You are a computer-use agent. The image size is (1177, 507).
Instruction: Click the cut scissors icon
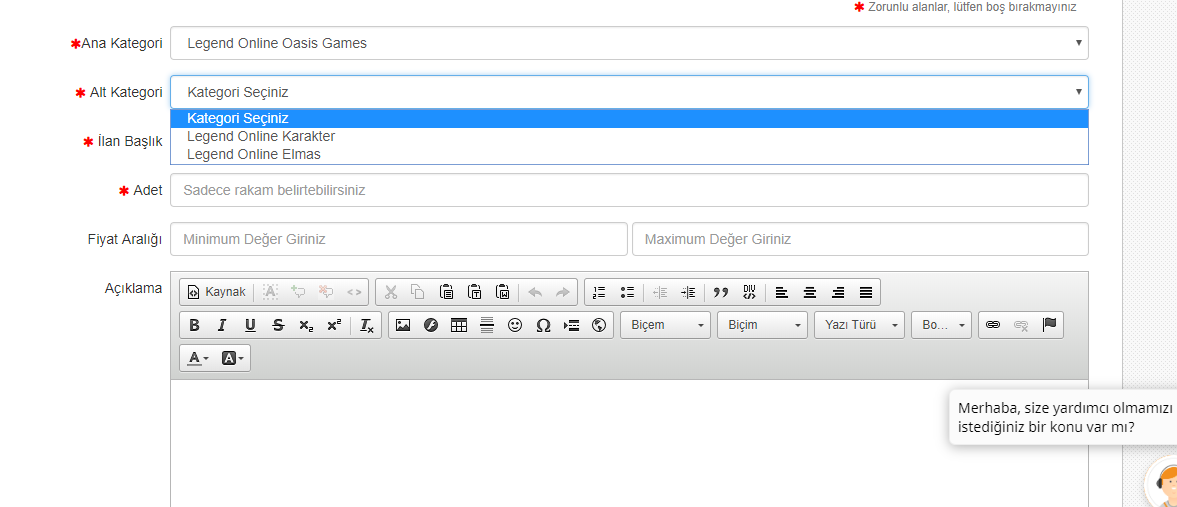tap(390, 292)
